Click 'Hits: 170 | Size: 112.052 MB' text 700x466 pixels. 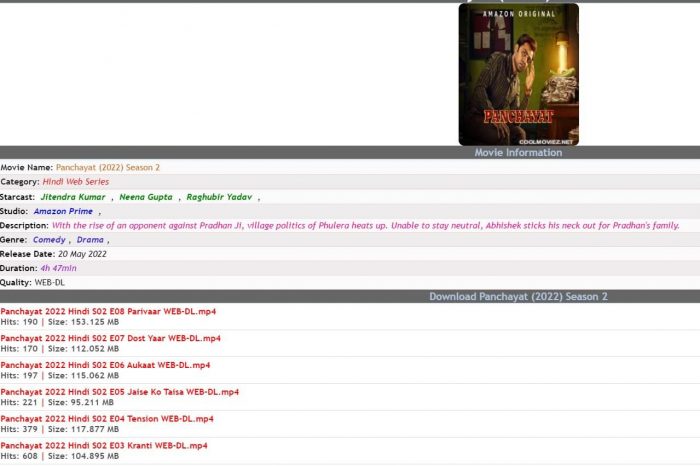tap(60, 349)
